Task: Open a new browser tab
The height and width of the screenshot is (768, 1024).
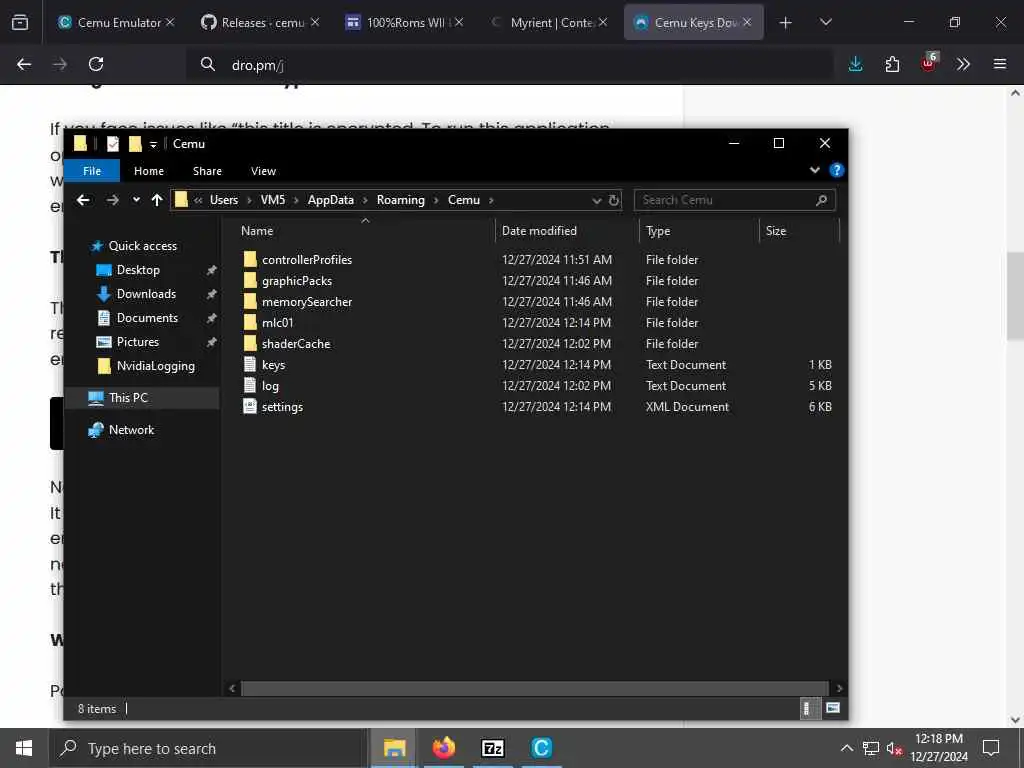Action: pos(786,22)
